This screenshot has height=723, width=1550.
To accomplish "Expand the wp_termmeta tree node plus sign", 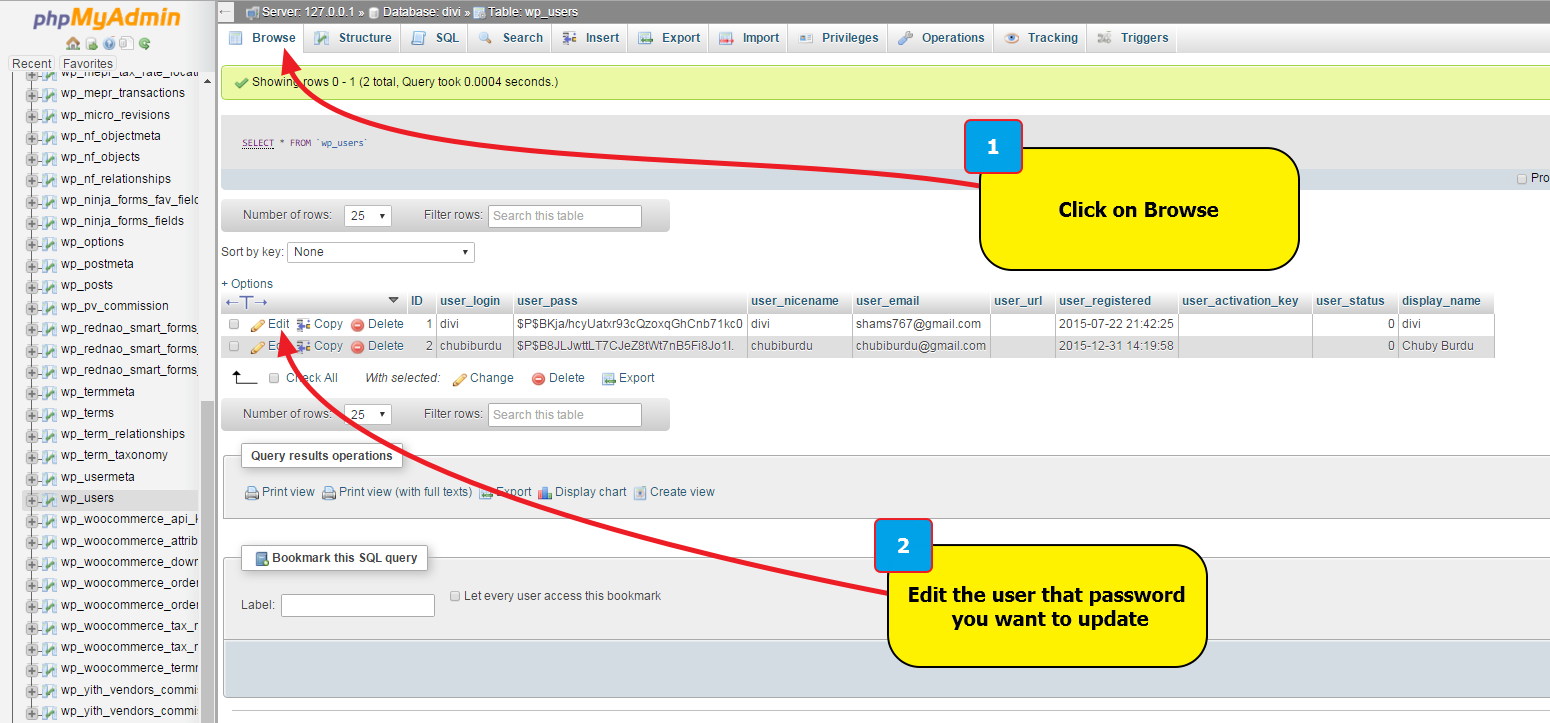I will [31, 393].
